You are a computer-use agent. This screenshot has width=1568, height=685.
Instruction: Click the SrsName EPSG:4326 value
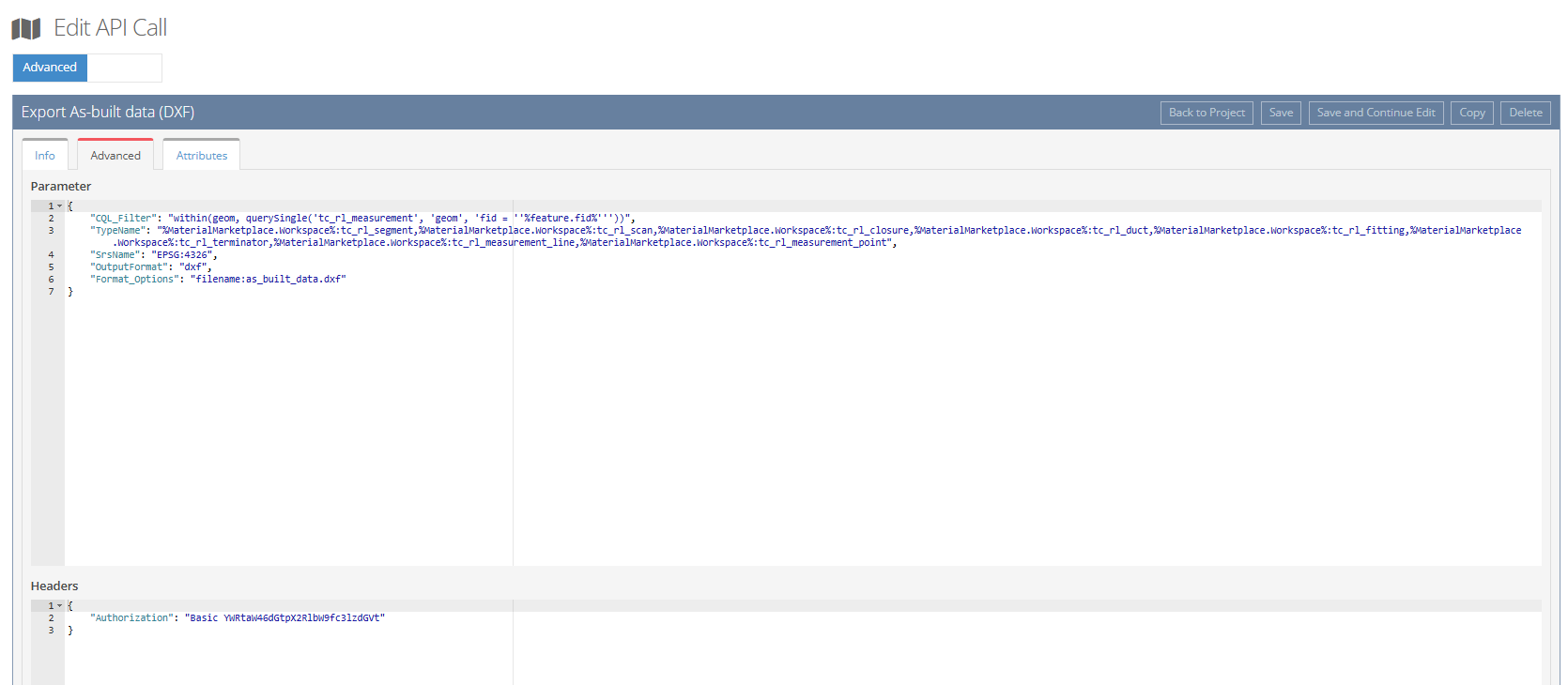click(183, 255)
